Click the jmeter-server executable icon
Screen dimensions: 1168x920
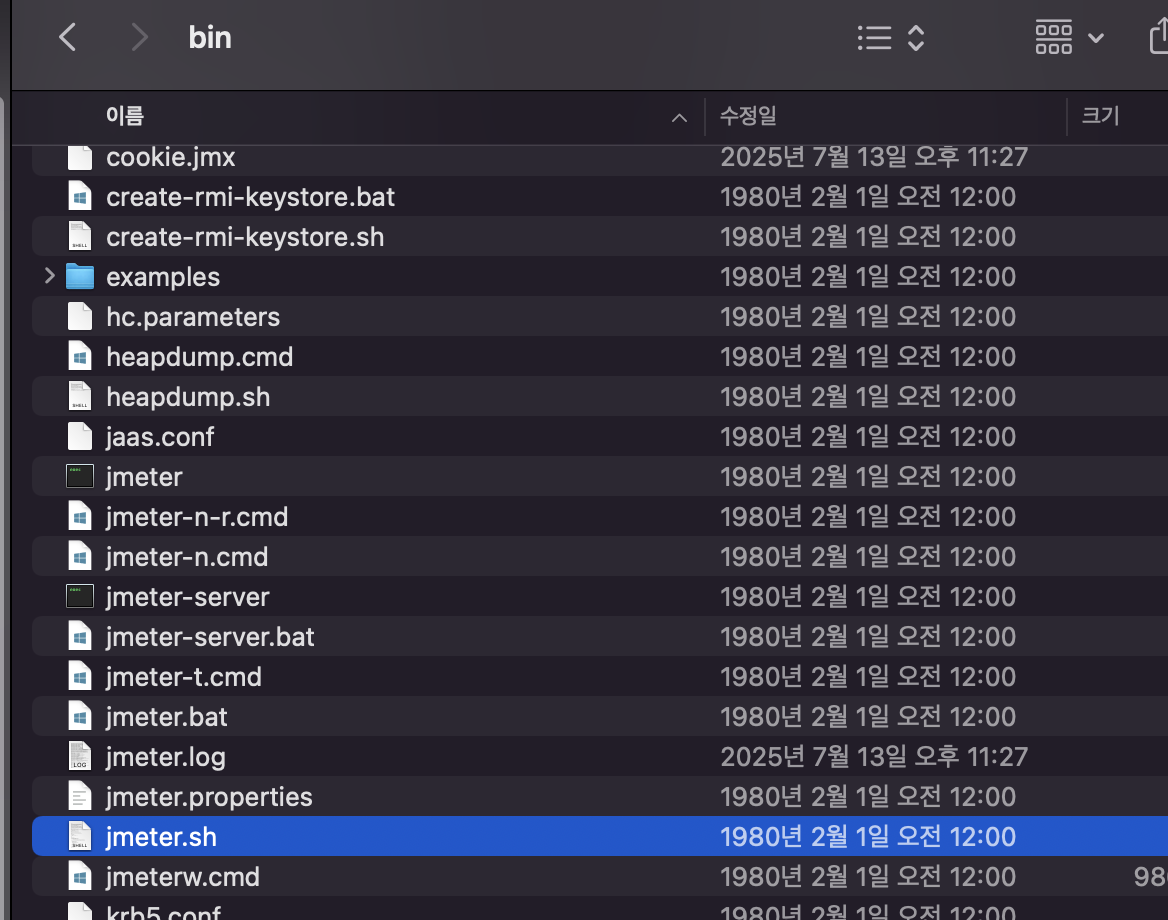coord(80,597)
